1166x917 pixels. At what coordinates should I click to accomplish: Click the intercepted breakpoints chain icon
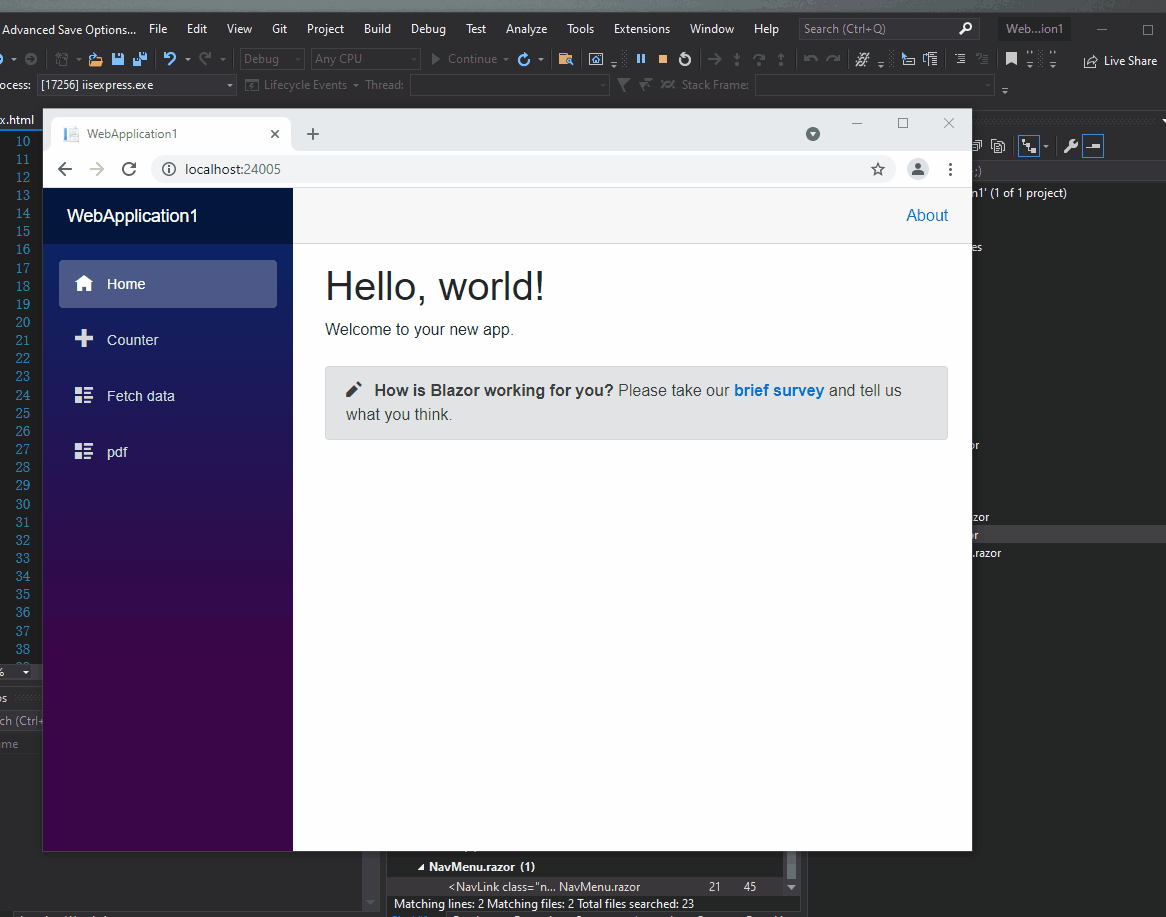click(x=862, y=59)
